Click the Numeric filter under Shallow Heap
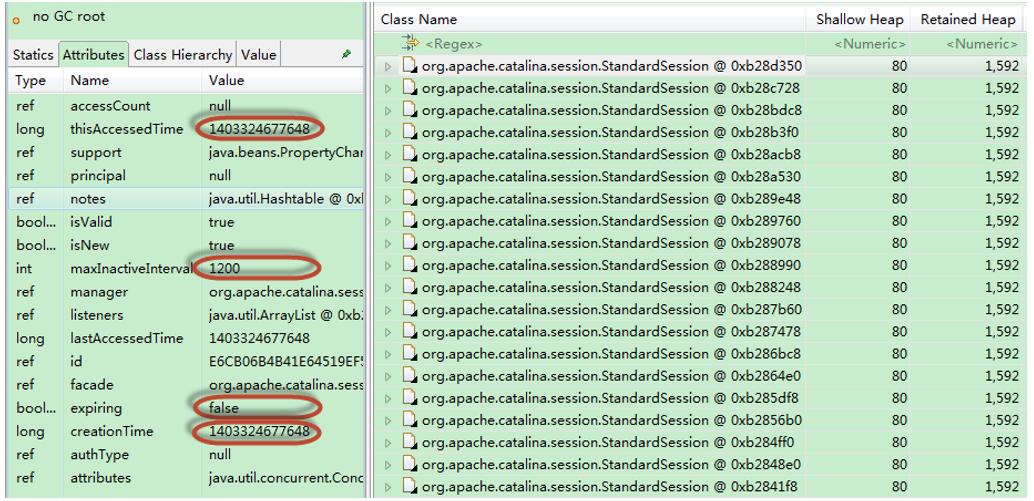Image resolution: width=1034 pixels, height=501 pixels. pyautogui.click(x=870, y=44)
